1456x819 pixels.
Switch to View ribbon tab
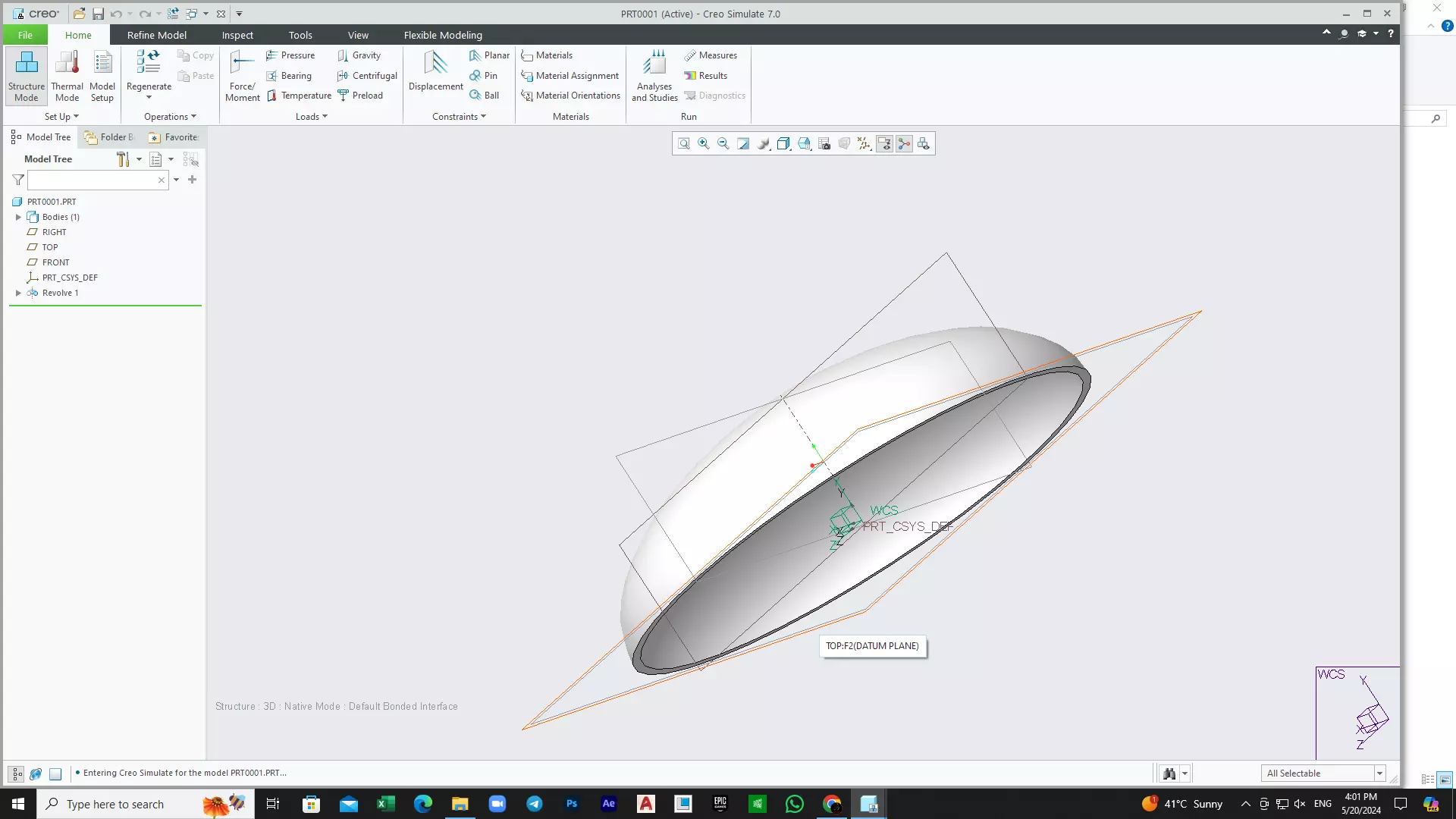coord(358,35)
